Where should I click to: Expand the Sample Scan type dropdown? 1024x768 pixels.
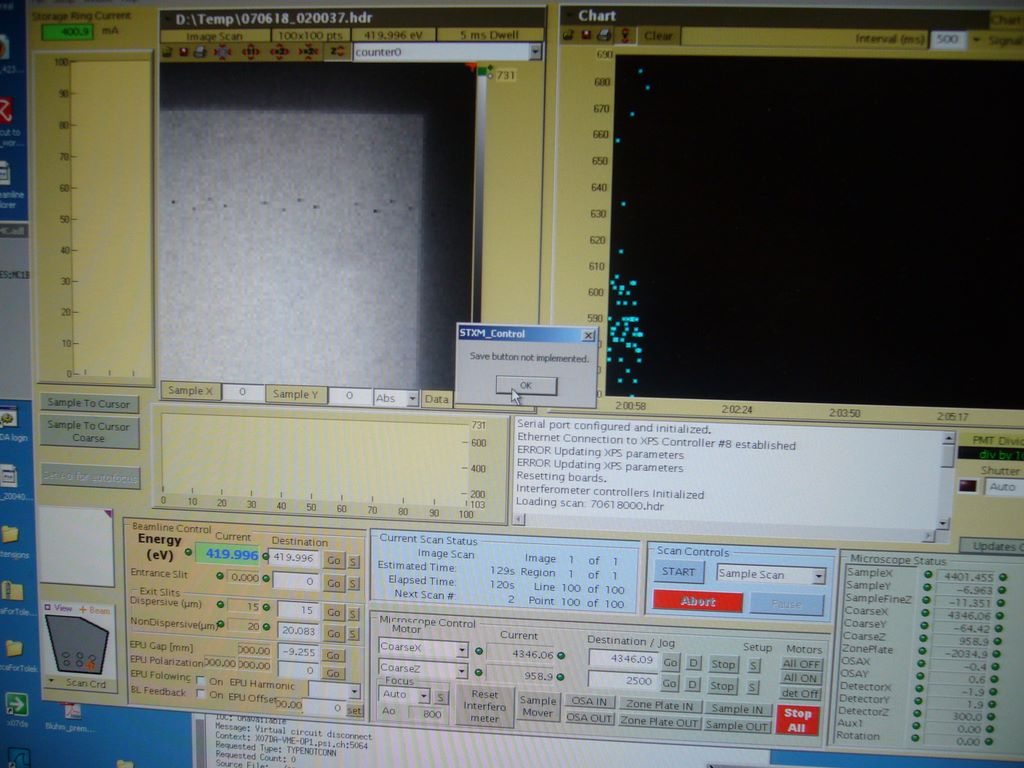point(819,575)
